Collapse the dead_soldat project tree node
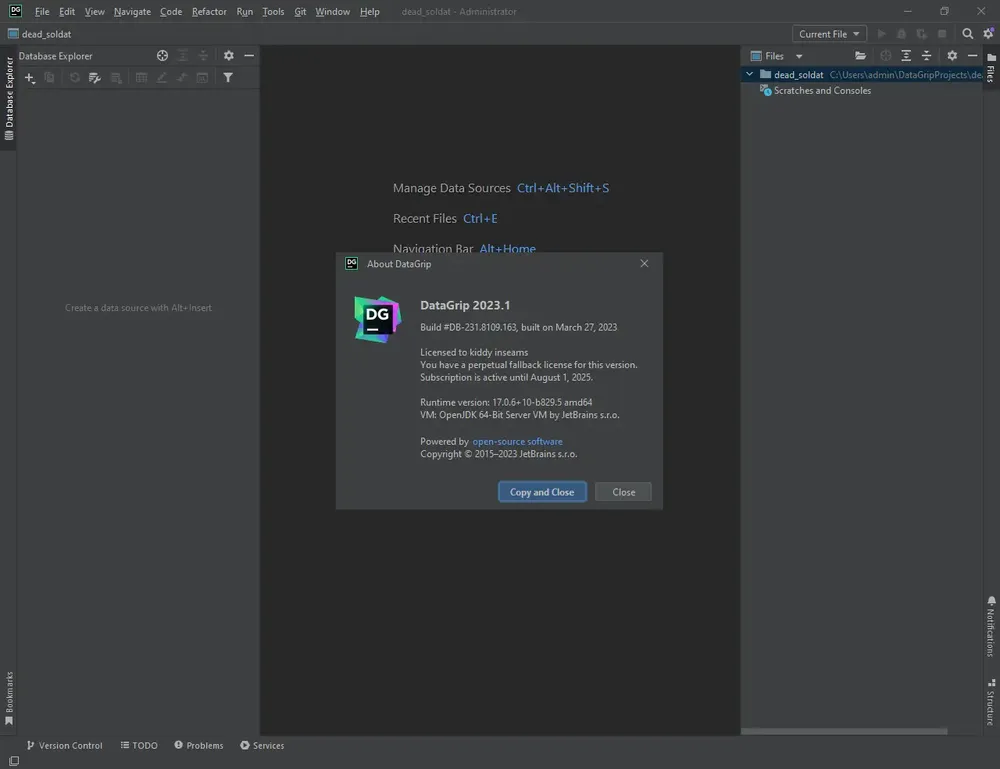1000x769 pixels. (x=750, y=74)
